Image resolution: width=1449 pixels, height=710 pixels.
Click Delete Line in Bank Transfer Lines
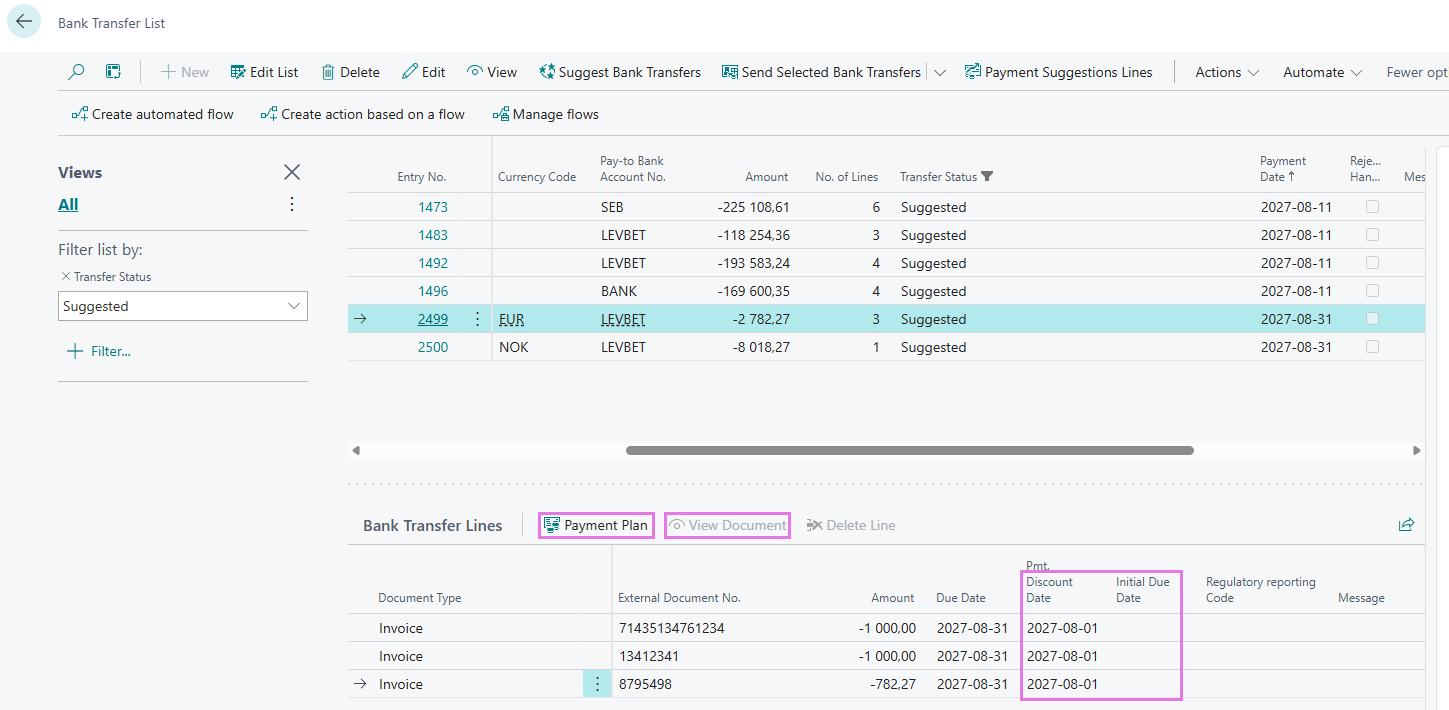pyautogui.click(x=850, y=525)
